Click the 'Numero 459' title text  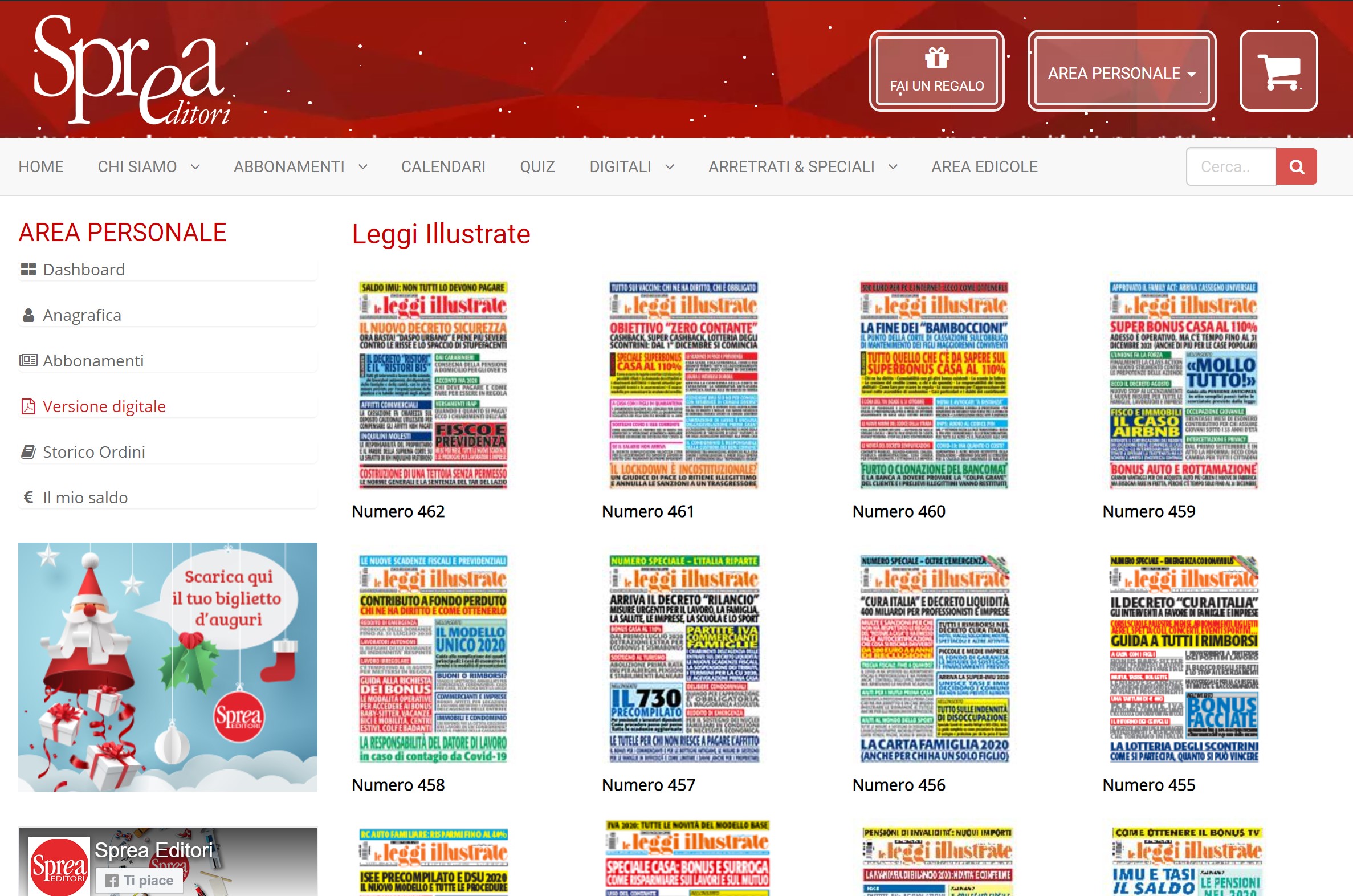1148,511
